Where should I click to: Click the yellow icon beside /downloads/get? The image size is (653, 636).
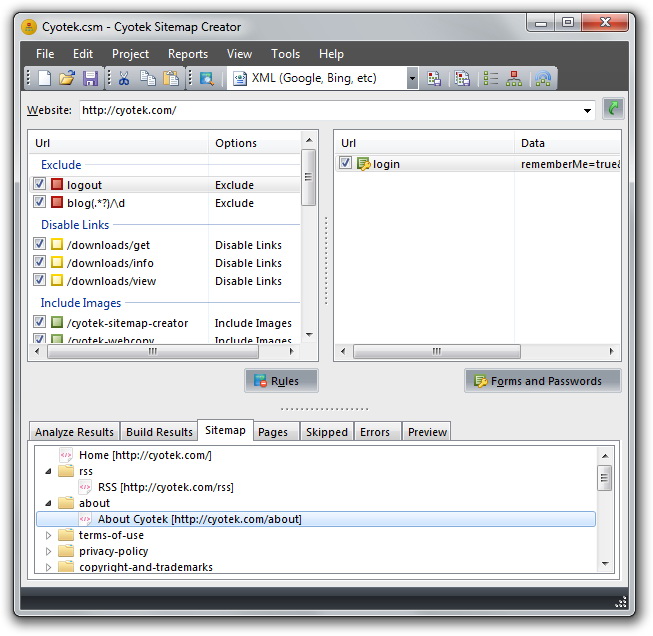(x=57, y=244)
